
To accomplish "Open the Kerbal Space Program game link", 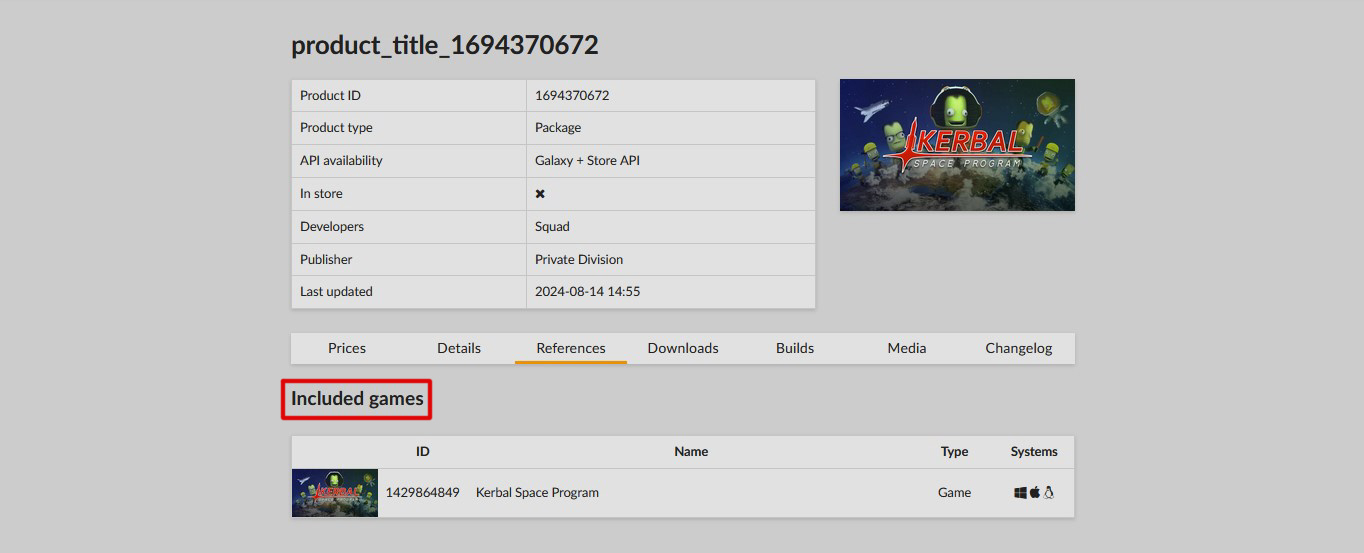I will point(537,492).
